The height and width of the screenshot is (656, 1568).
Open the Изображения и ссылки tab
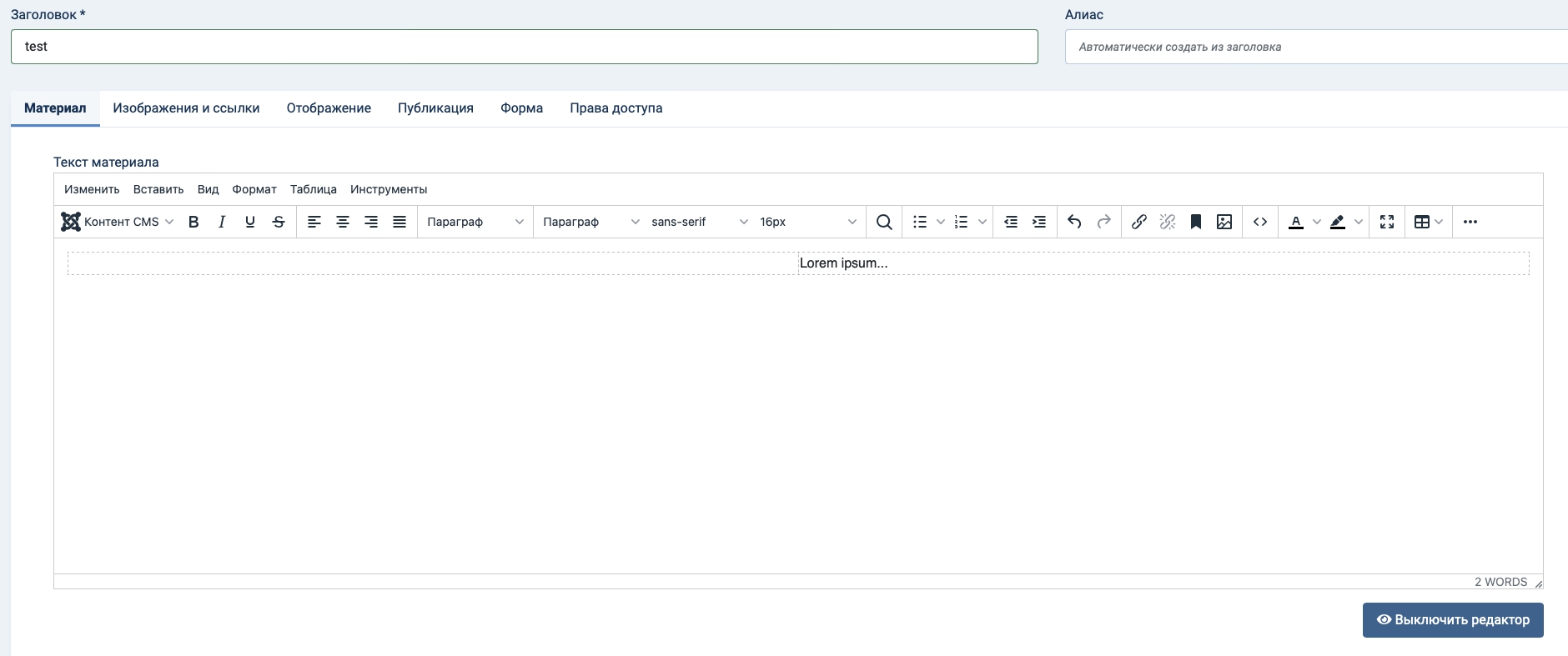tap(186, 108)
